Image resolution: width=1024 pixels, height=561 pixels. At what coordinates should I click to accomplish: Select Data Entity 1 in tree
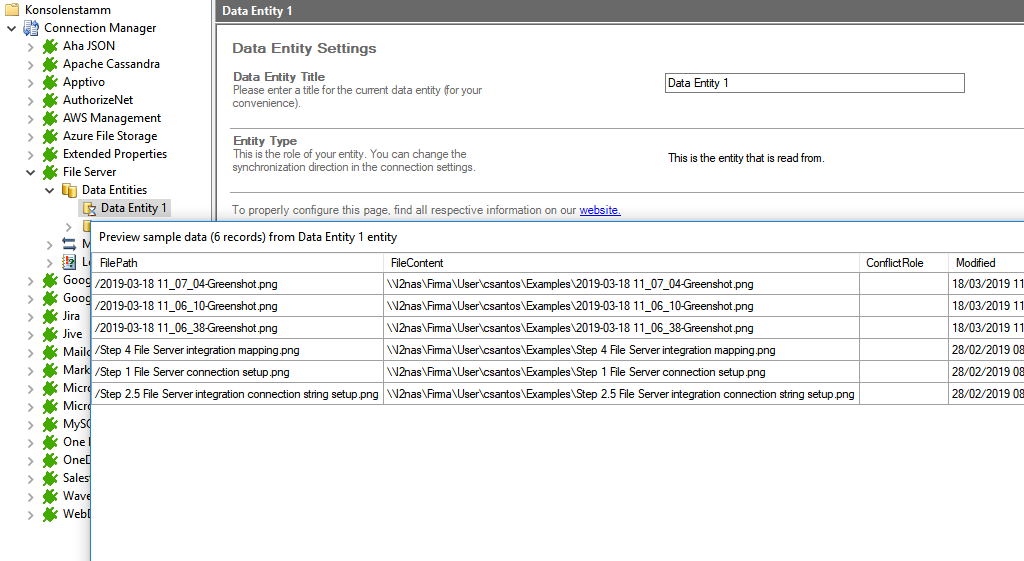point(134,208)
